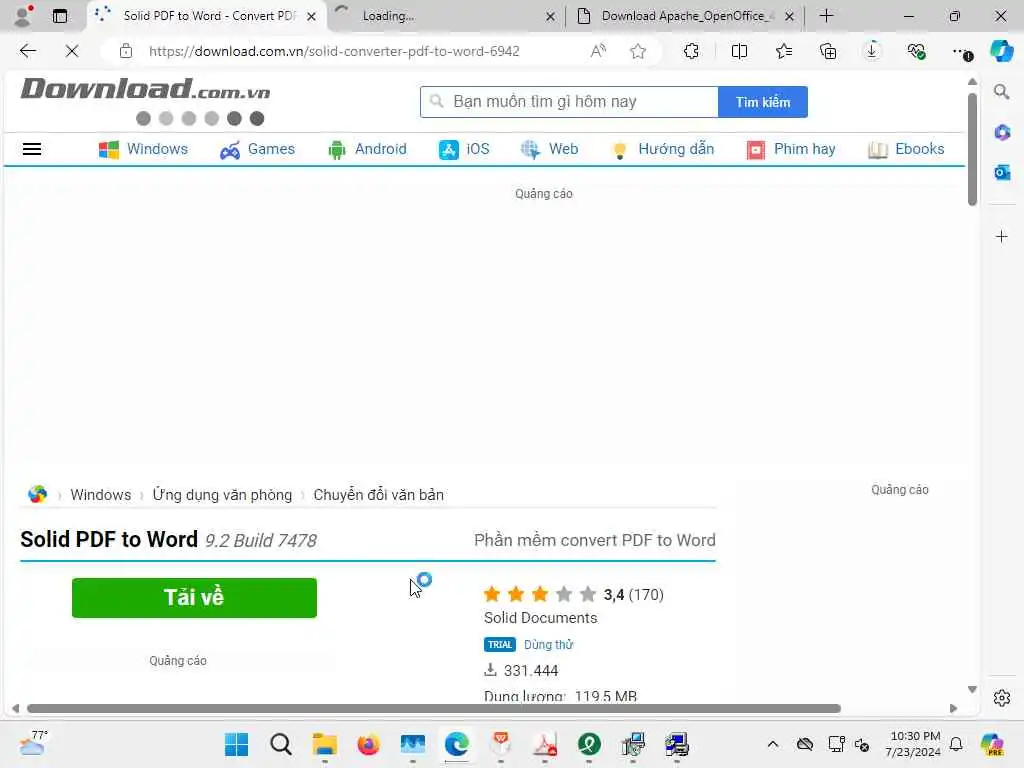Viewport: 1024px width, 768px height.
Task: Open taskbar Search
Action: (x=281, y=744)
